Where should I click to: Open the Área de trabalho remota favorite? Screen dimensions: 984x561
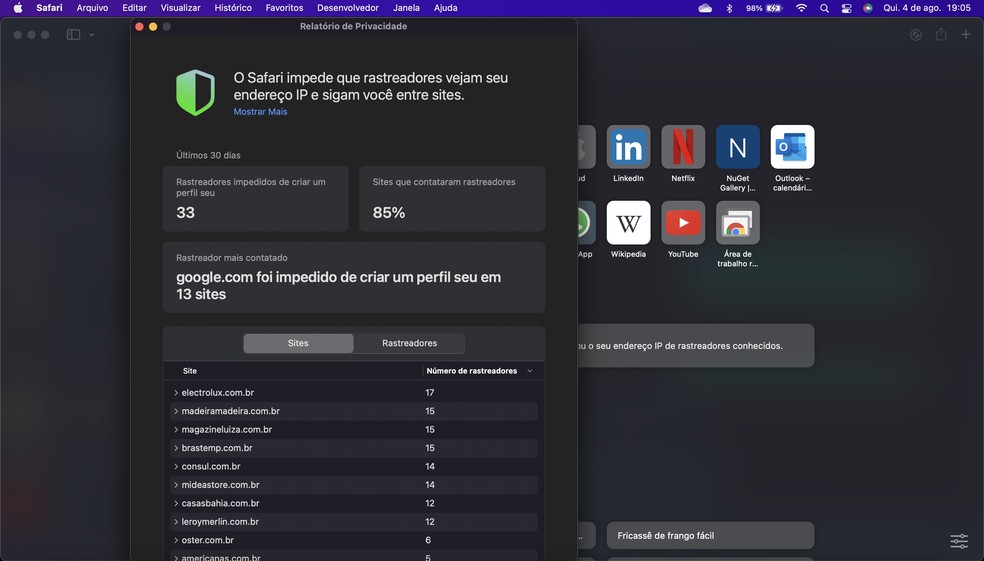(737, 223)
